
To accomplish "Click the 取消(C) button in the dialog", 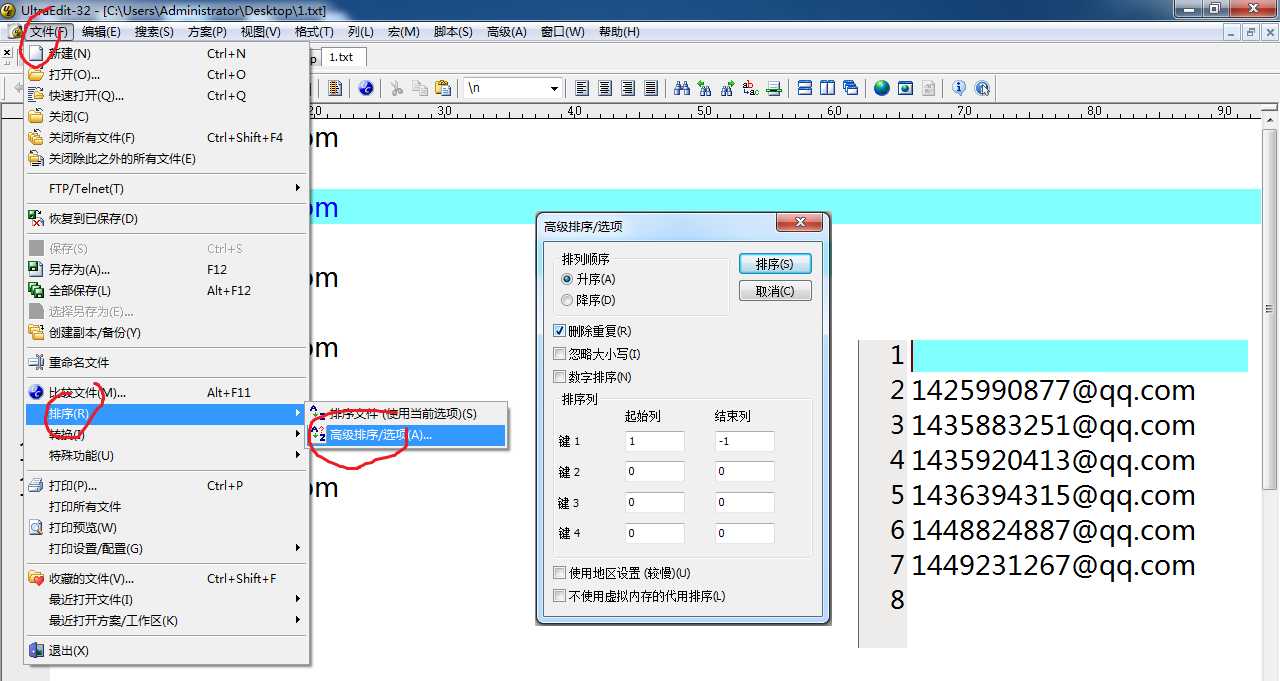I will click(x=775, y=291).
